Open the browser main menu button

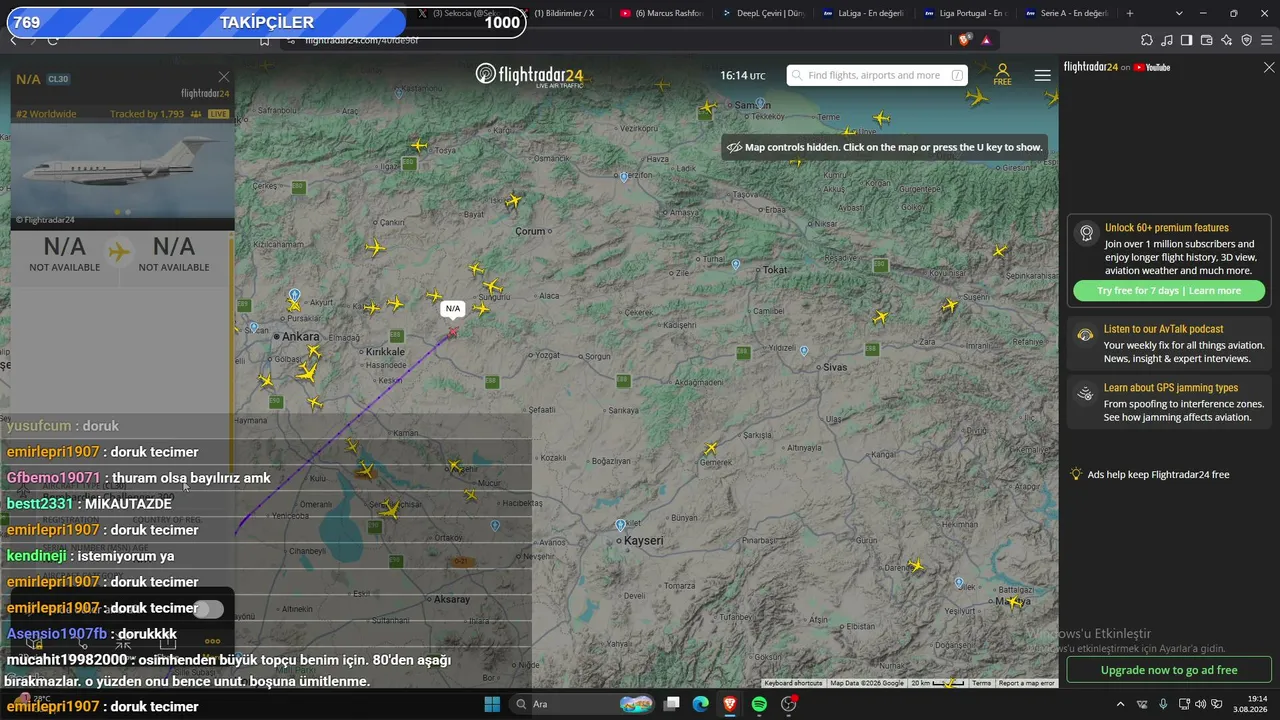pos(1268,40)
